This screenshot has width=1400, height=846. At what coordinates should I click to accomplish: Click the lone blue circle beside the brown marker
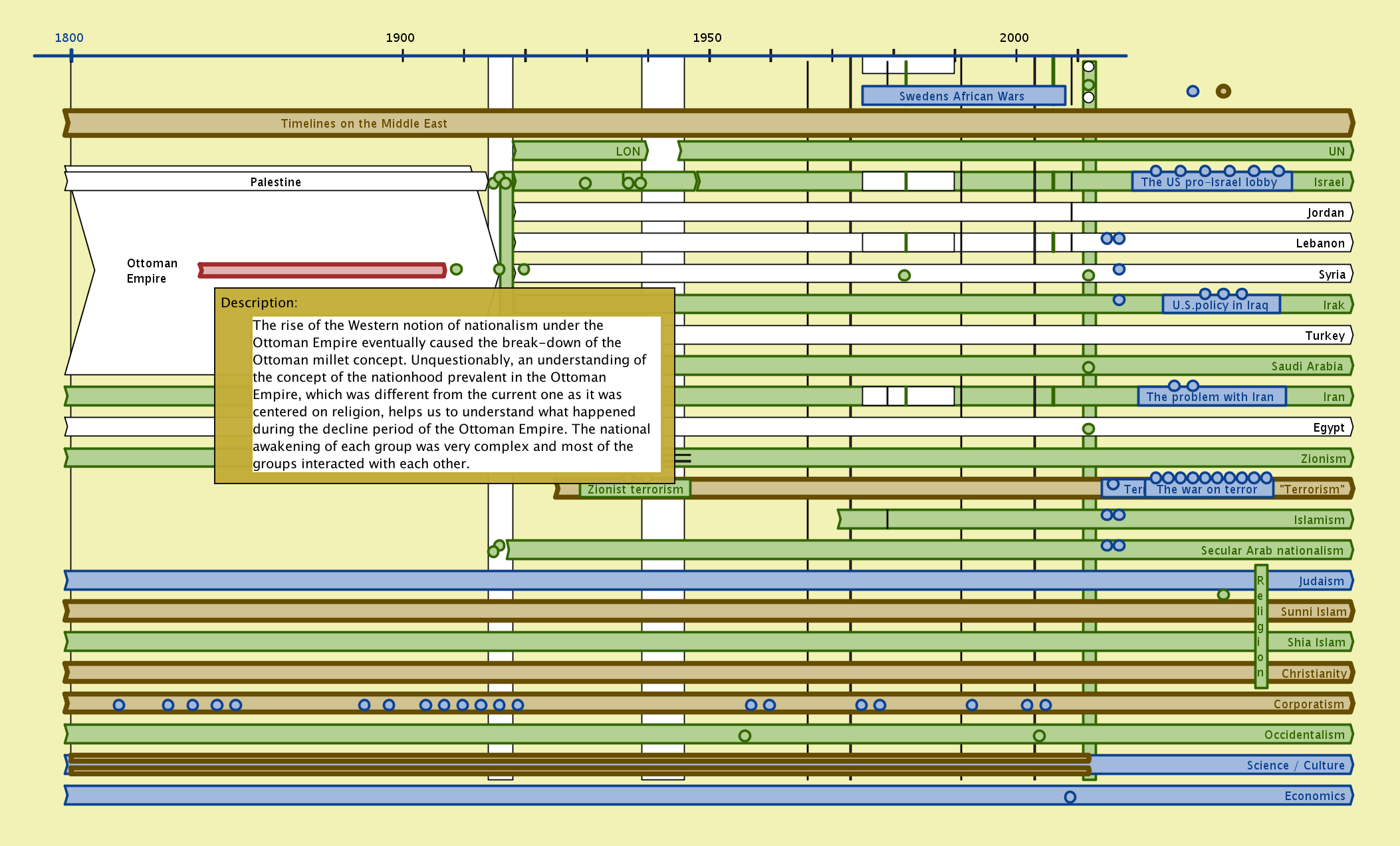pos(1193,91)
